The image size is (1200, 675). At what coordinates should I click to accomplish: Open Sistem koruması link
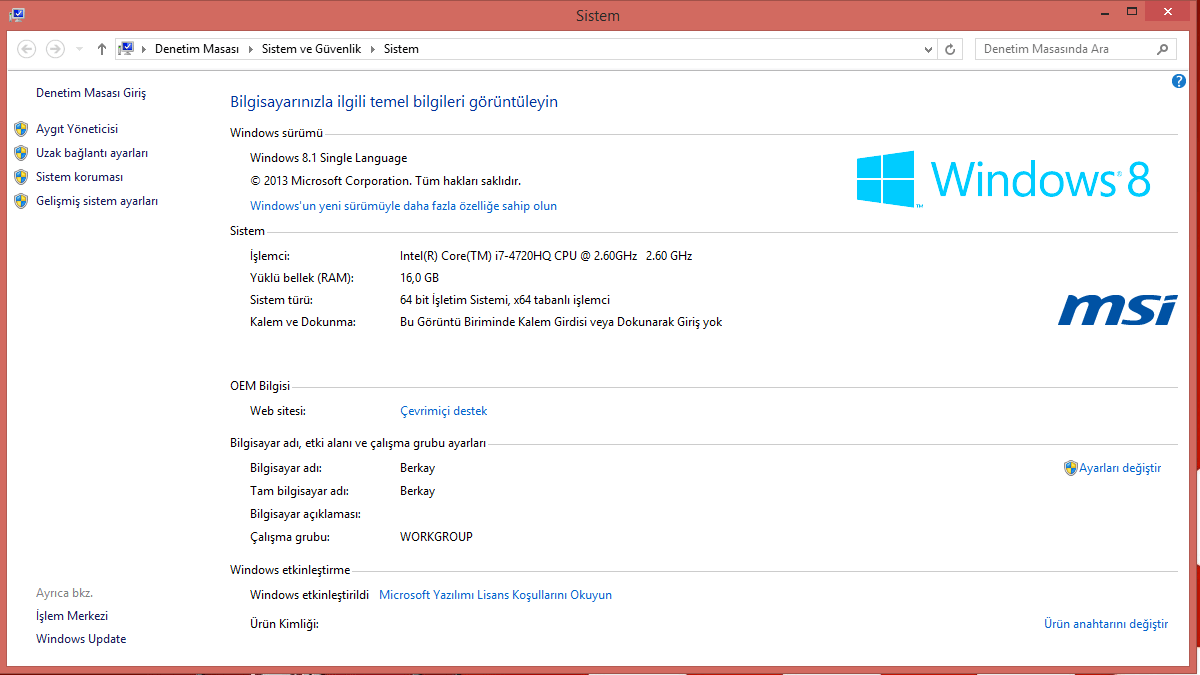pyautogui.click(x=80, y=177)
